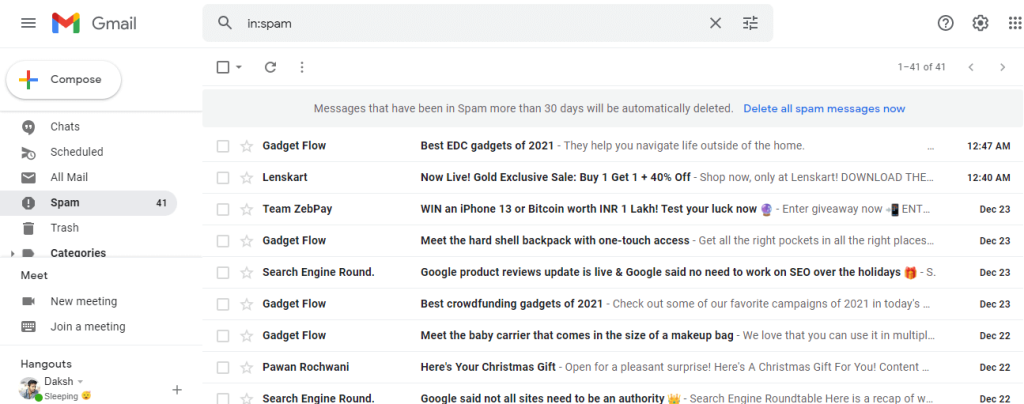Click the Categories label
This screenshot has width=1024, height=404.
[78, 253]
